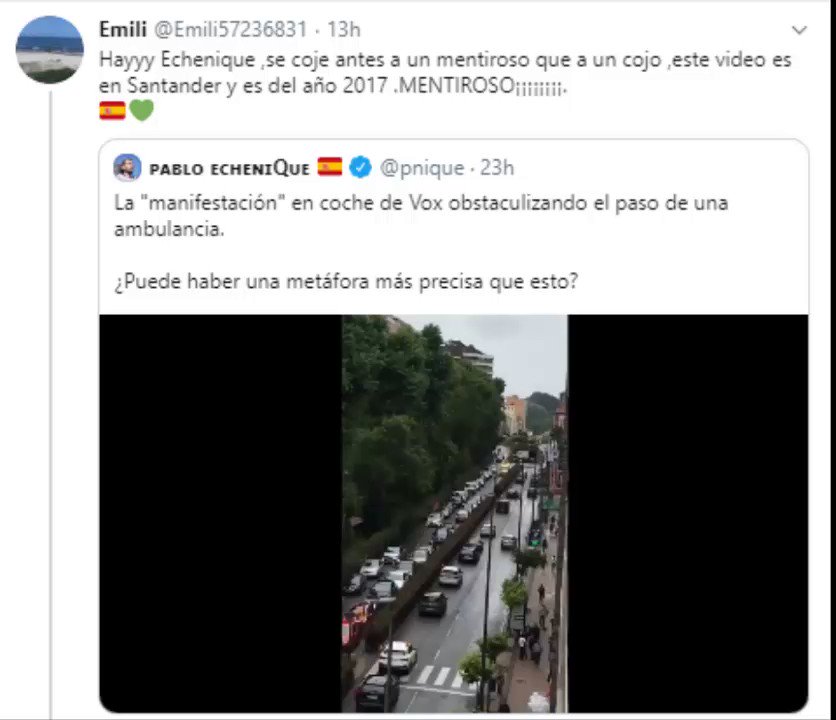Click Emili's tweet text mentioning Santander
The image size is (836, 720).
(x=445, y=73)
